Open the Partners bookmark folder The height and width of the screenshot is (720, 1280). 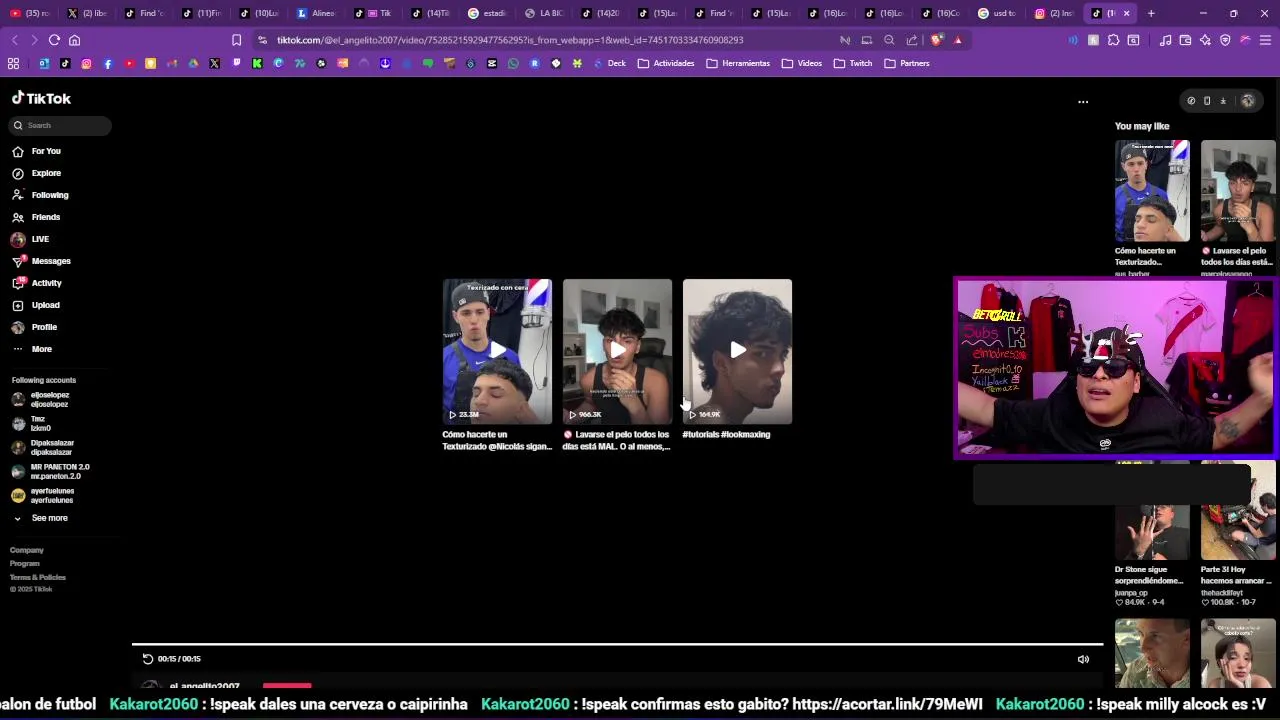pos(907,63)
